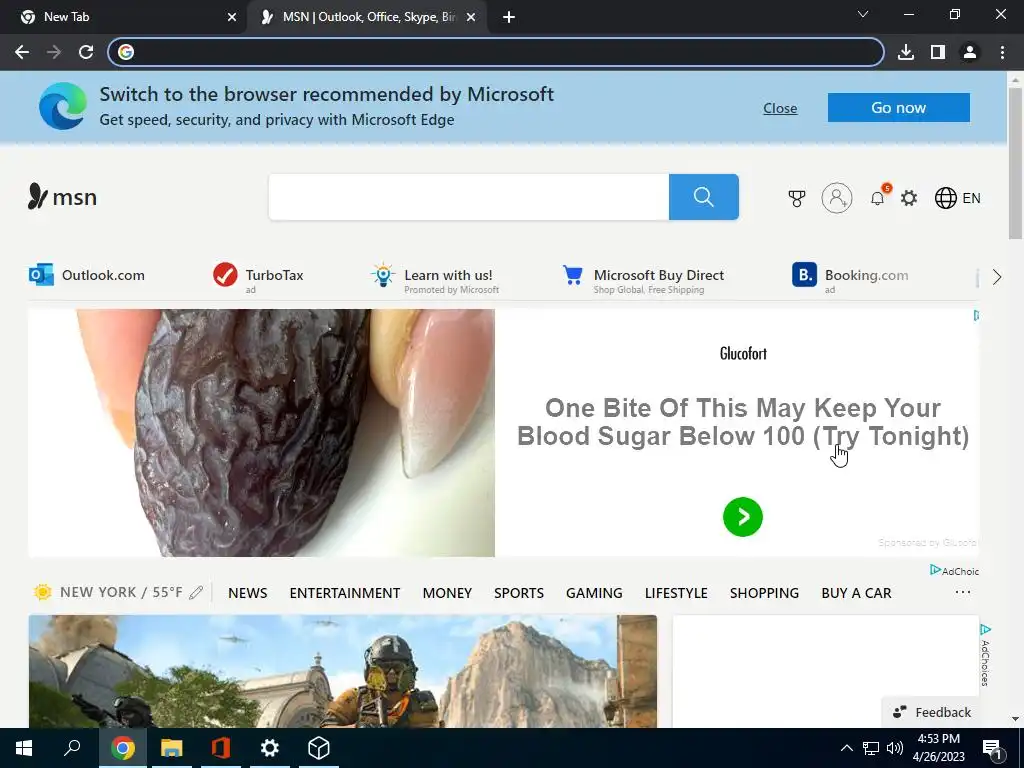
Task: Open a new tab with plus button
Action: [x=509, y=17]
